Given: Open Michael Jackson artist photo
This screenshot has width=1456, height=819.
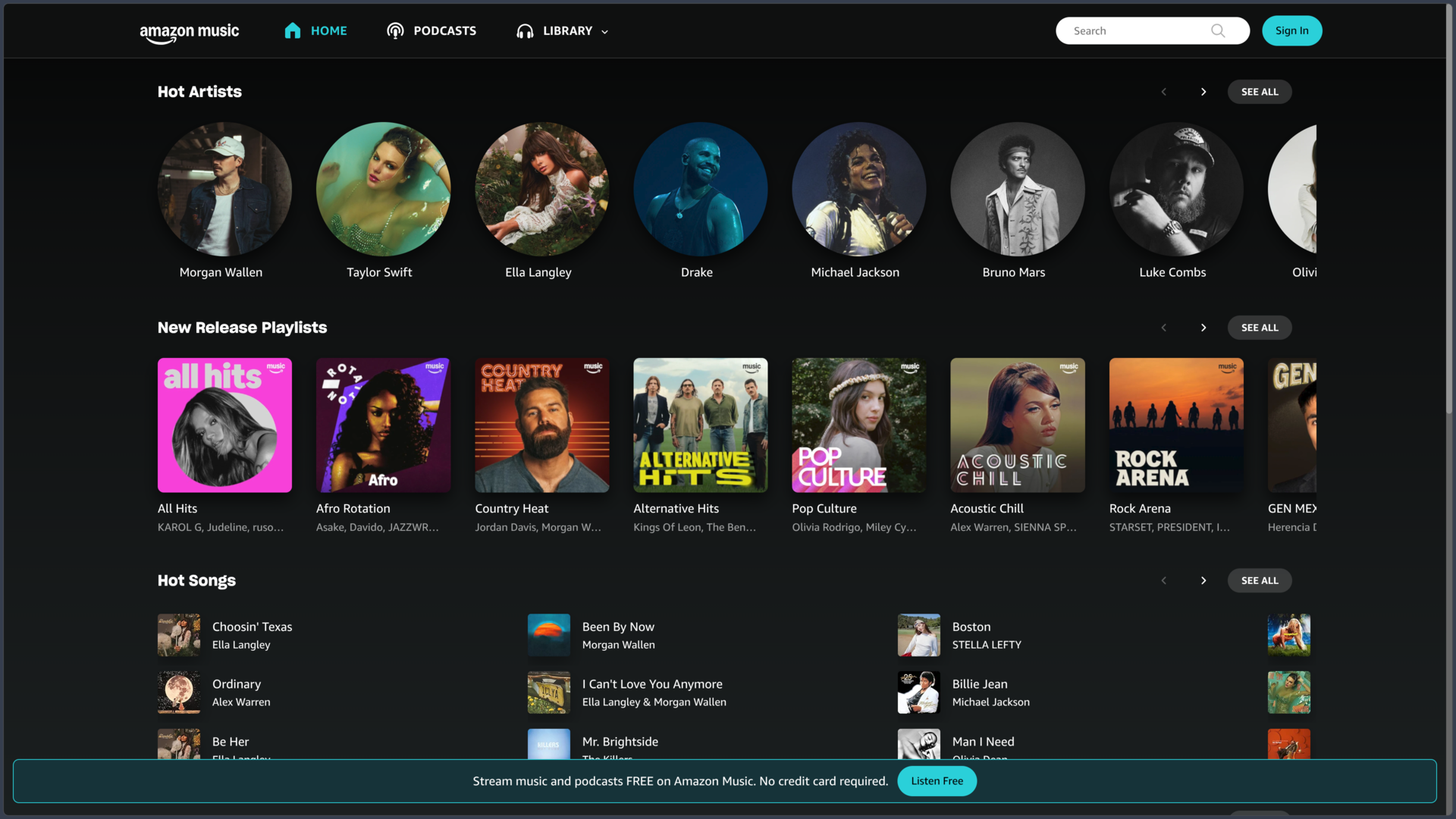Looking at the screenshot, I should [858, 189].
